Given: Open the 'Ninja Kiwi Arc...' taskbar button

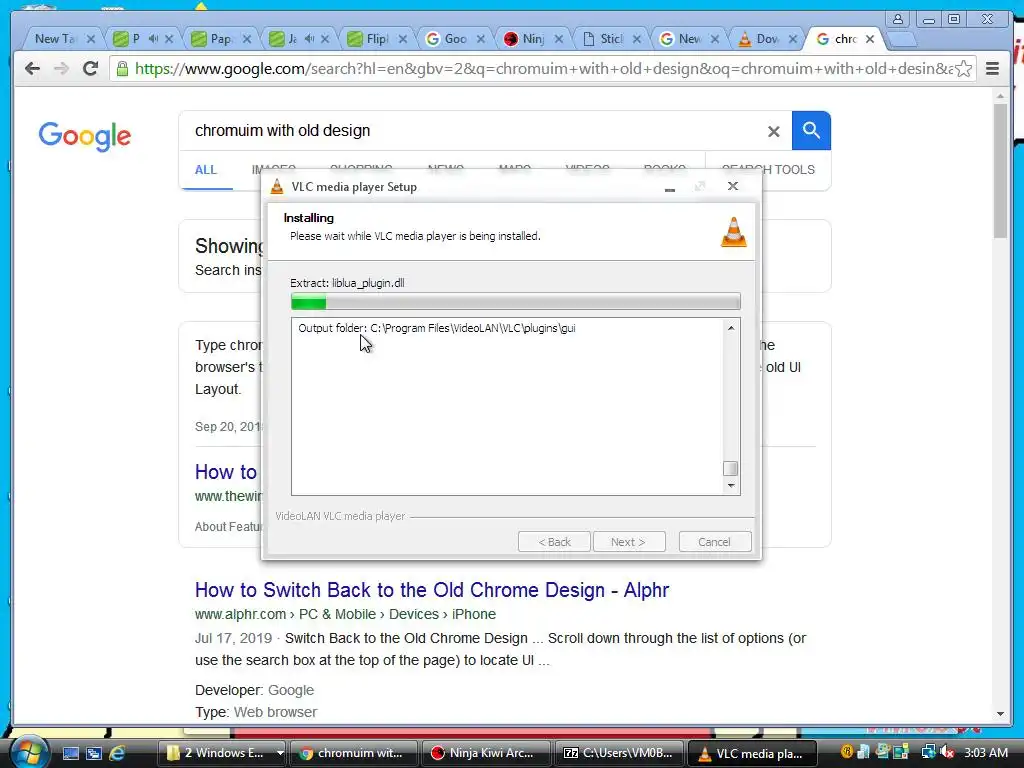Looking at the screenshot, I should 485,753.
